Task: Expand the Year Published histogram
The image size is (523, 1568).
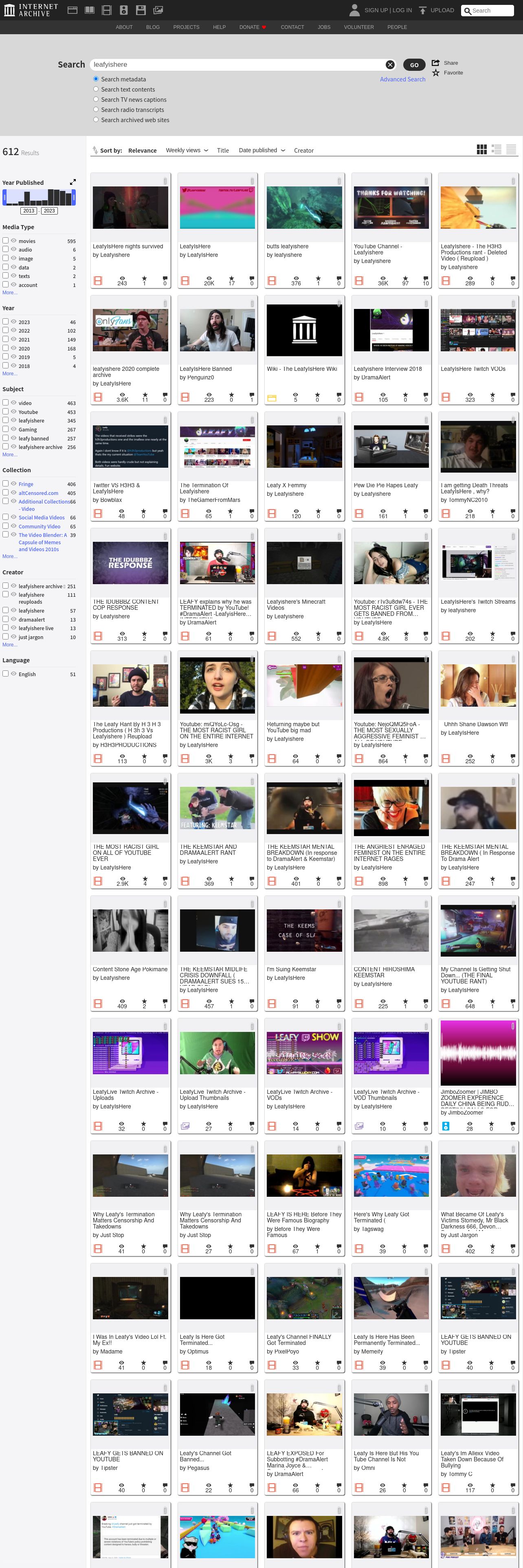Action: point(73,182)
